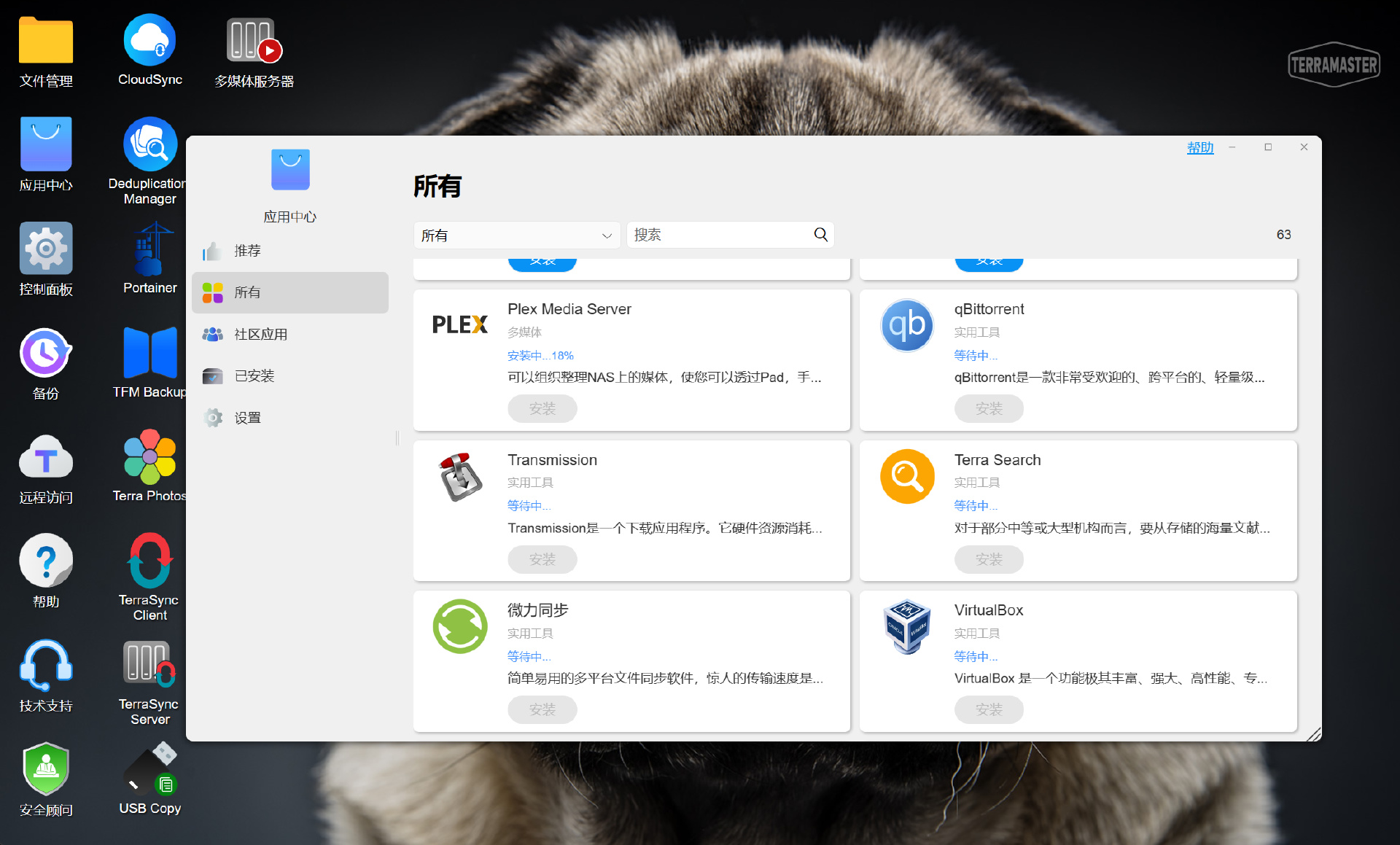The image size is (1400, 845).
Task: Click the 搜索 input field
Action: pyautogui.click(x=718, y=235)
